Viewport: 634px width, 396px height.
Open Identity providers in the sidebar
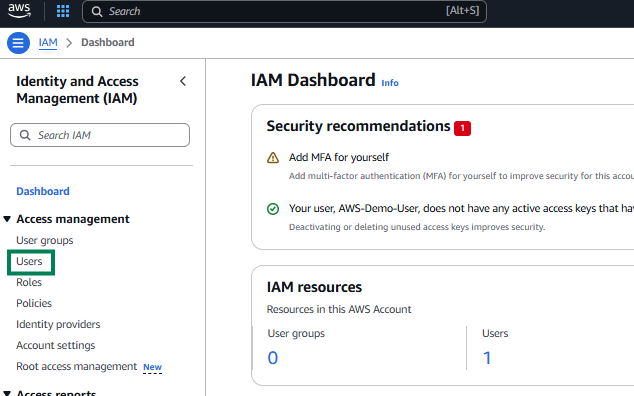[58, 324]
